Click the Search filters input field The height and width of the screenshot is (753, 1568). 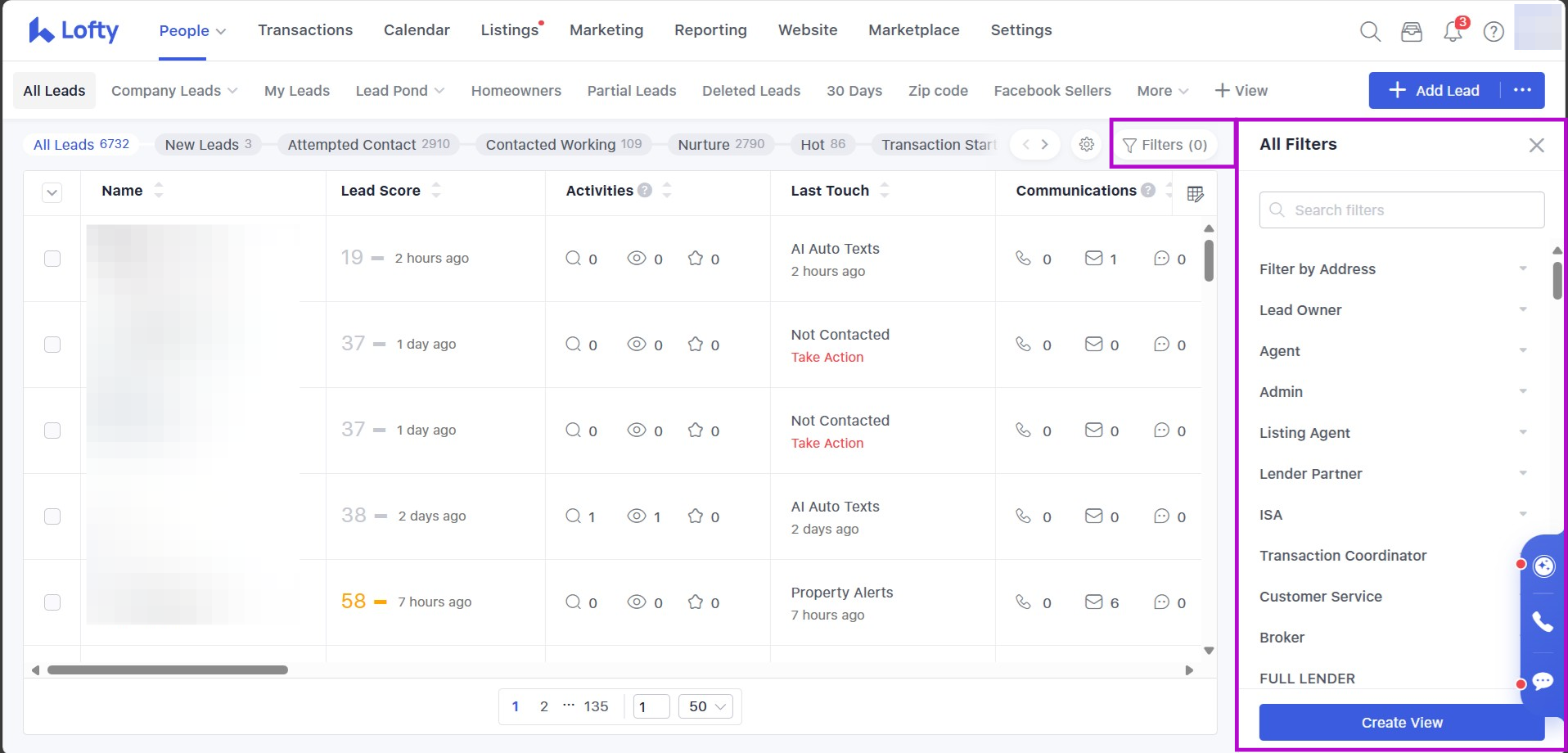[x=1401, y=210]
